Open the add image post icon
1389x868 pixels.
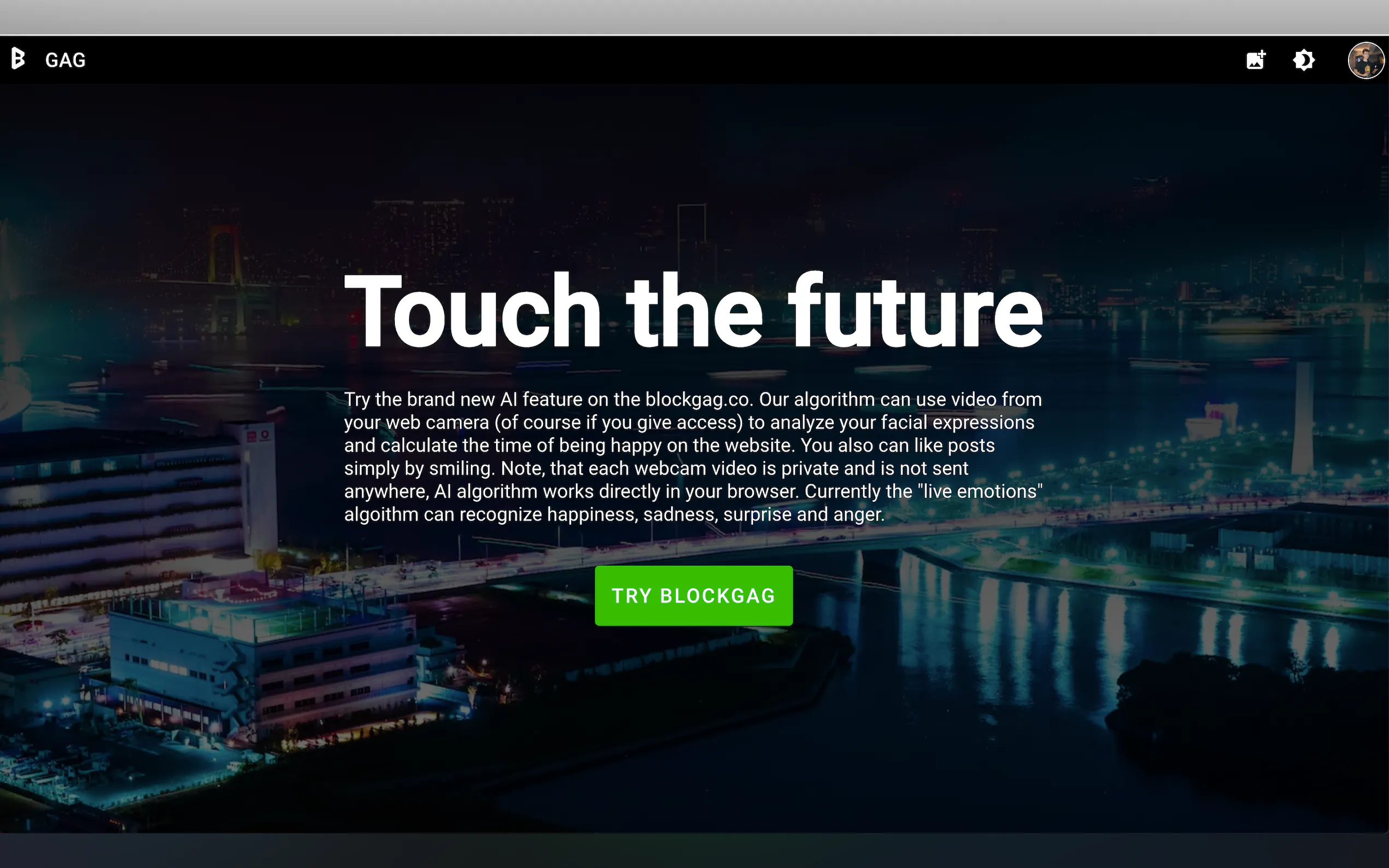[1256, 60]
